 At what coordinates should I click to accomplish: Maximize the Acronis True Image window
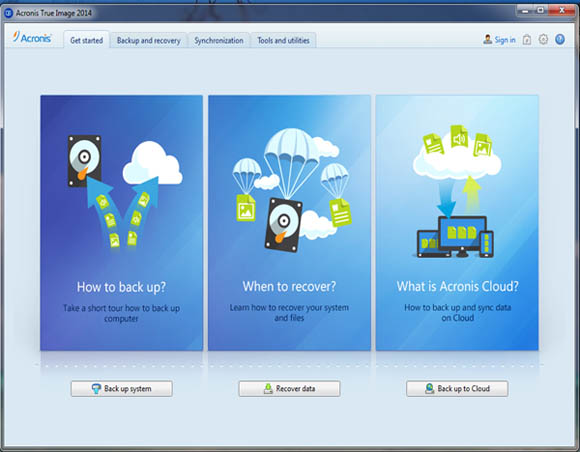540,11
